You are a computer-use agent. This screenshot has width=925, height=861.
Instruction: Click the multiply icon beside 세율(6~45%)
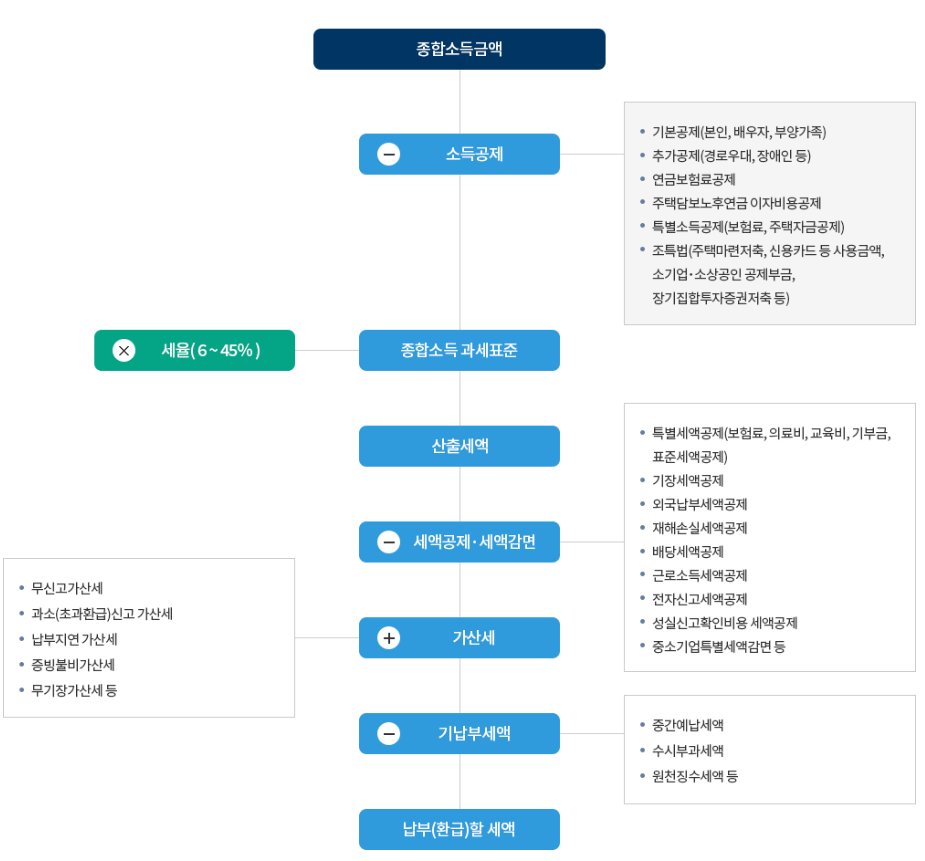124,350
